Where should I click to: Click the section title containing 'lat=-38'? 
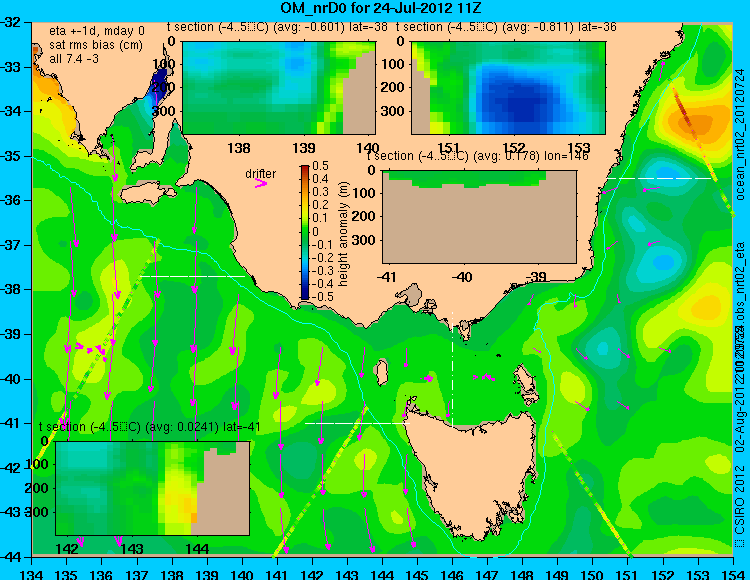[x=277, y=27]
